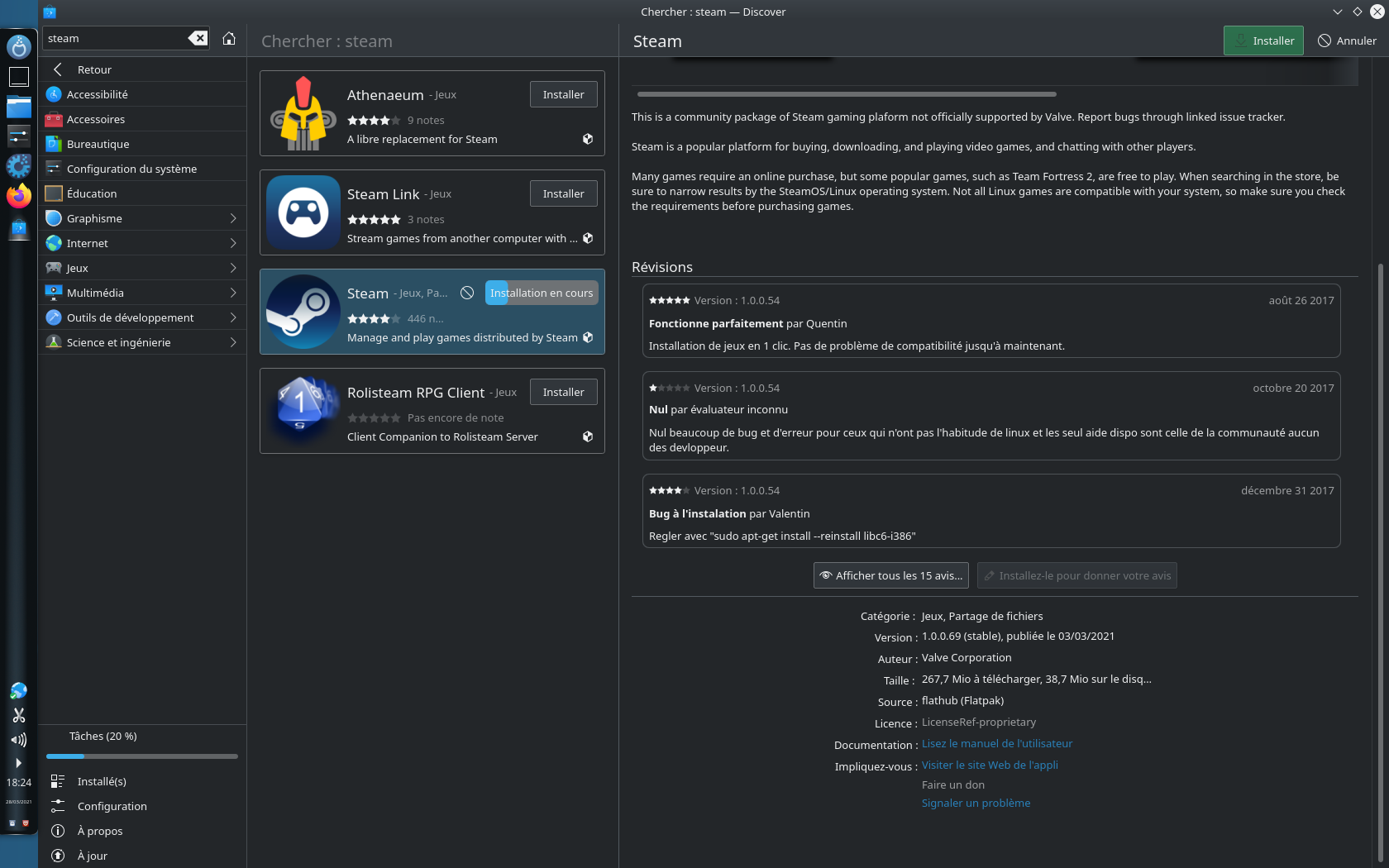Viewport: 1389px width, 868px height.
Task: Click the green Installer button for Steam
Action: click(1263, 41)
